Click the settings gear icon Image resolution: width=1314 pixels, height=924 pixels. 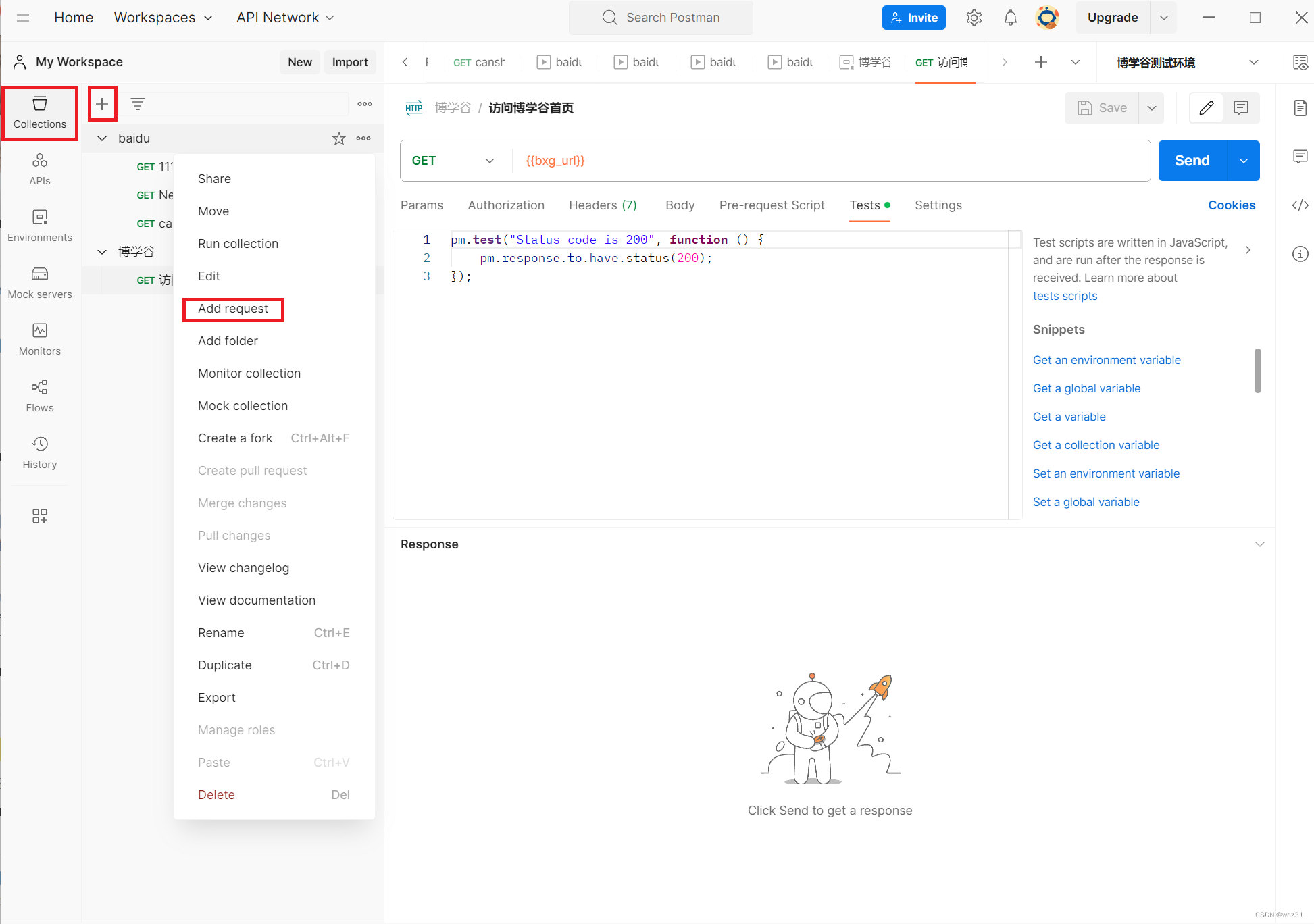[x=974, y=18]
